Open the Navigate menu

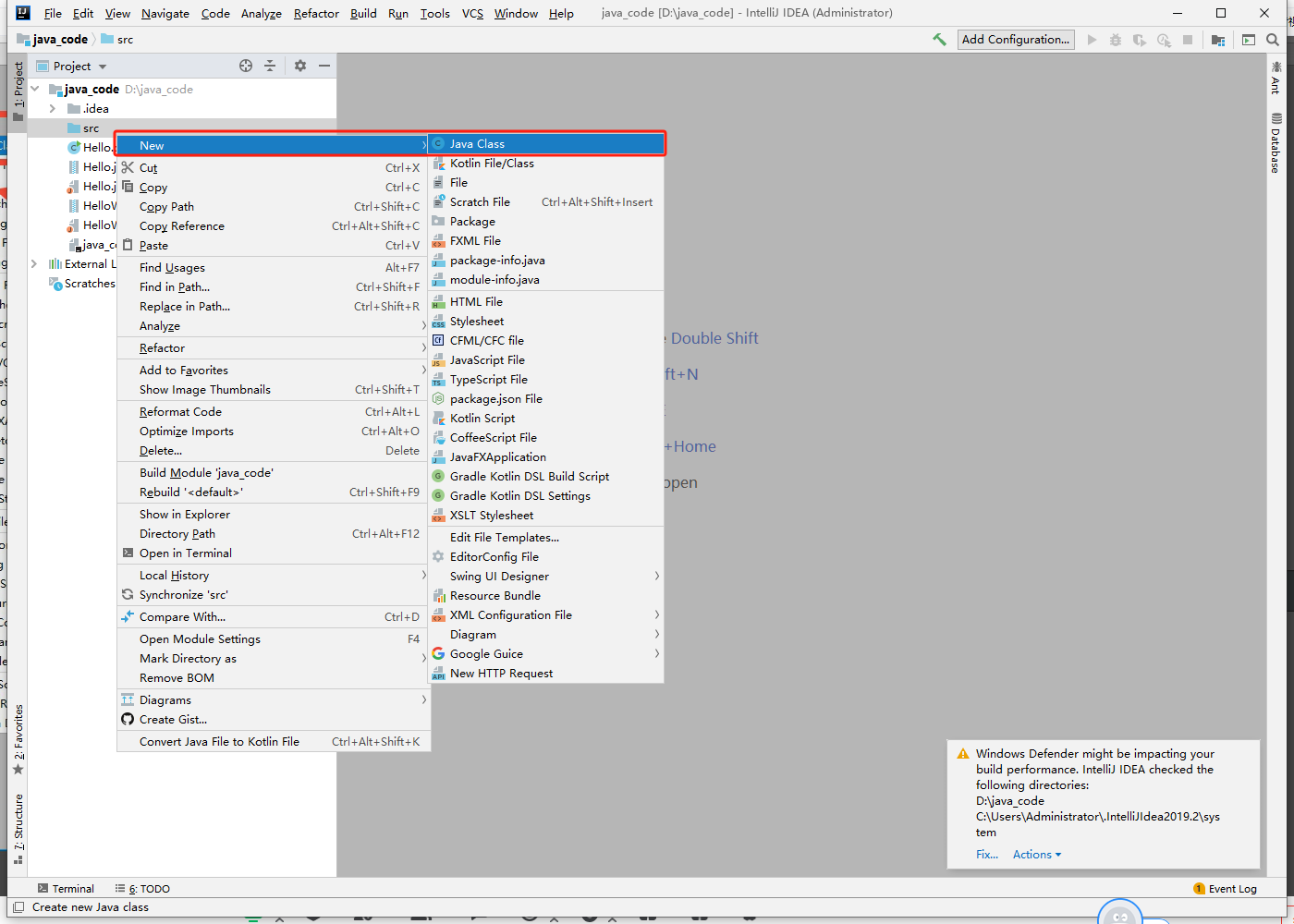tap(165, 13)
